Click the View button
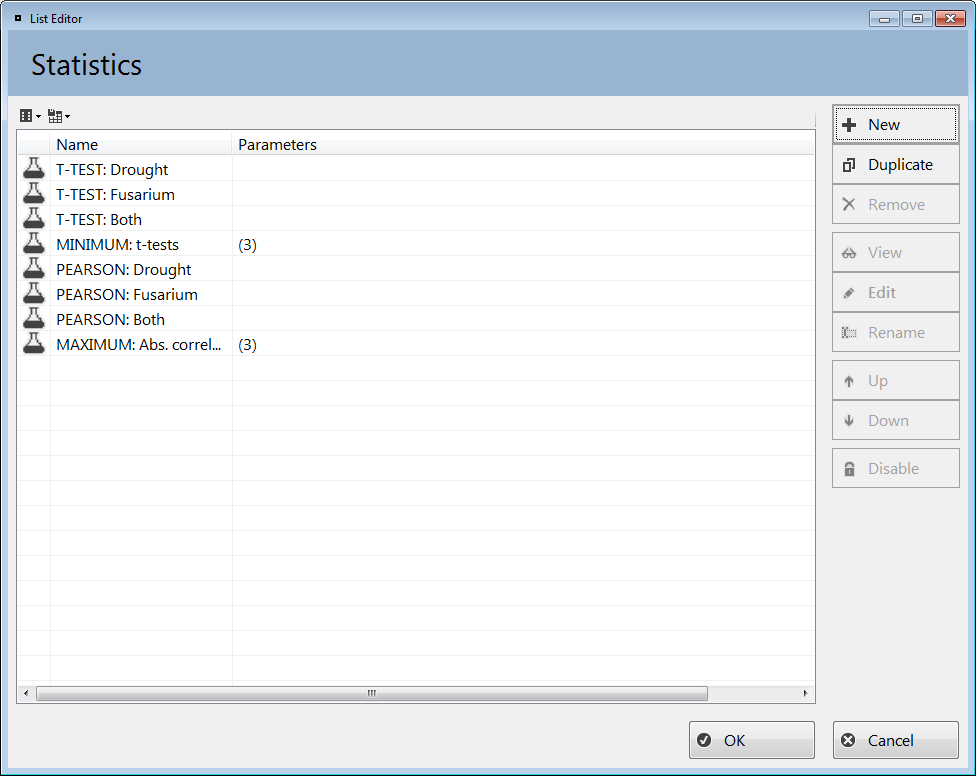This screenshot has height=776, width=976. (895, 252)
